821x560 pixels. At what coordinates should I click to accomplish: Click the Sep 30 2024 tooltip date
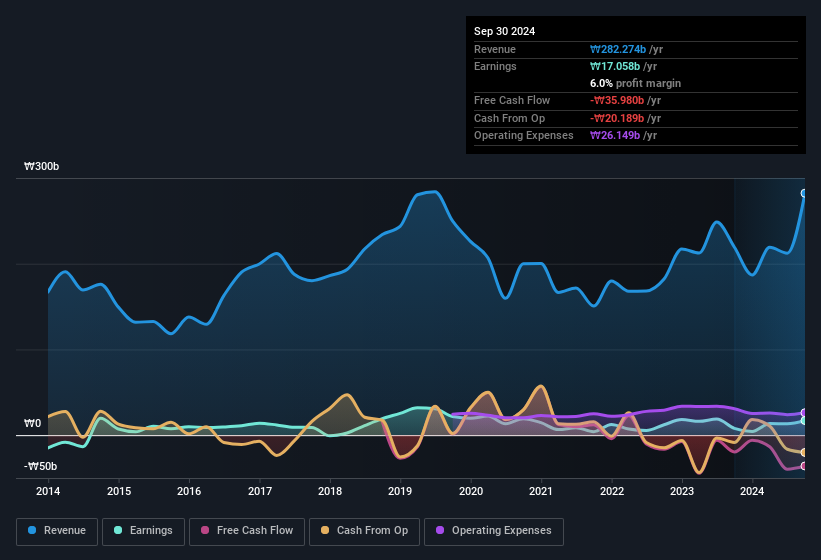pyautogui.click(x=504, y=31)
